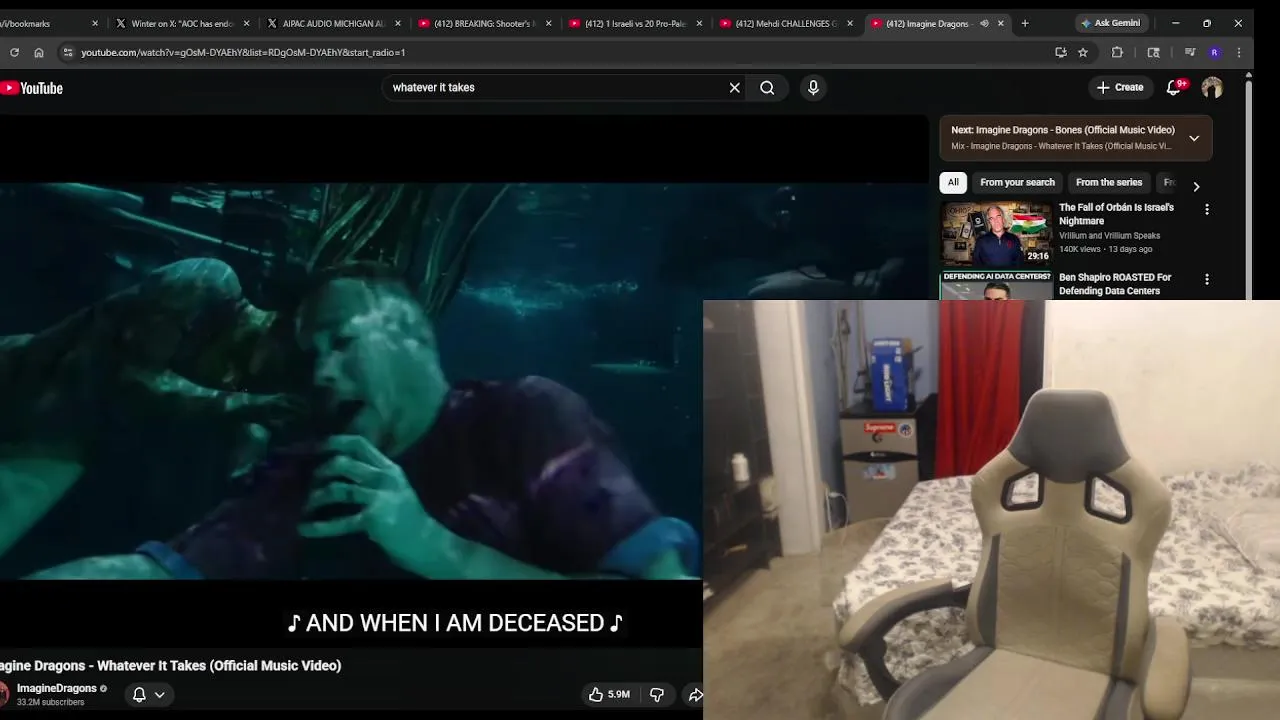Click the install/cast icon in address bar

tap(1061, 52)
